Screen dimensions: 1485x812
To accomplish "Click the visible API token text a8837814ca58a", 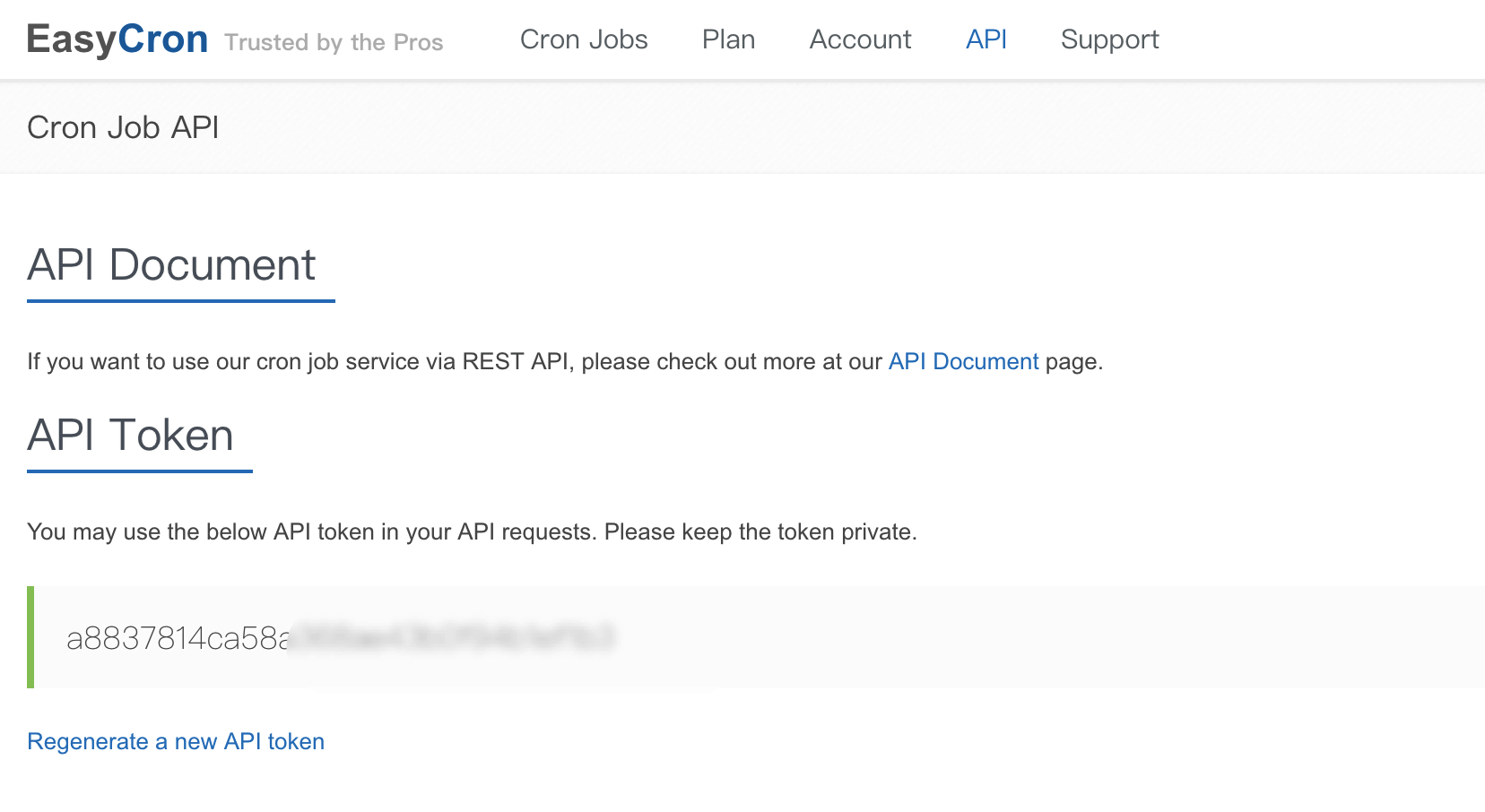I will (178, 638).
